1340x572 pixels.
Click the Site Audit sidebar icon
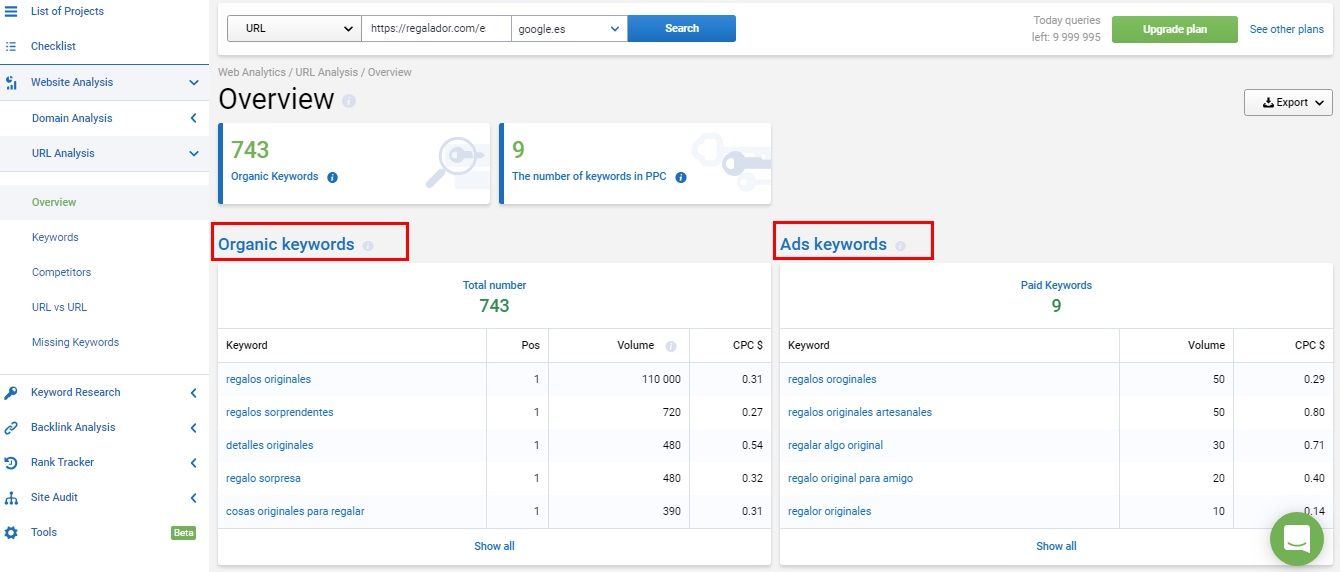tap(11, 497)
